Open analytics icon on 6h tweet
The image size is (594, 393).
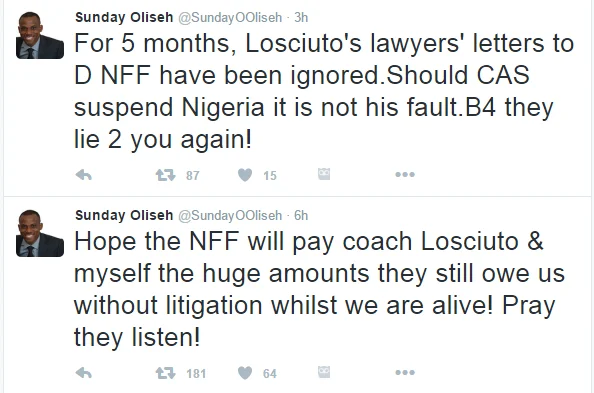pyautogui.click(x=324, y=372)
